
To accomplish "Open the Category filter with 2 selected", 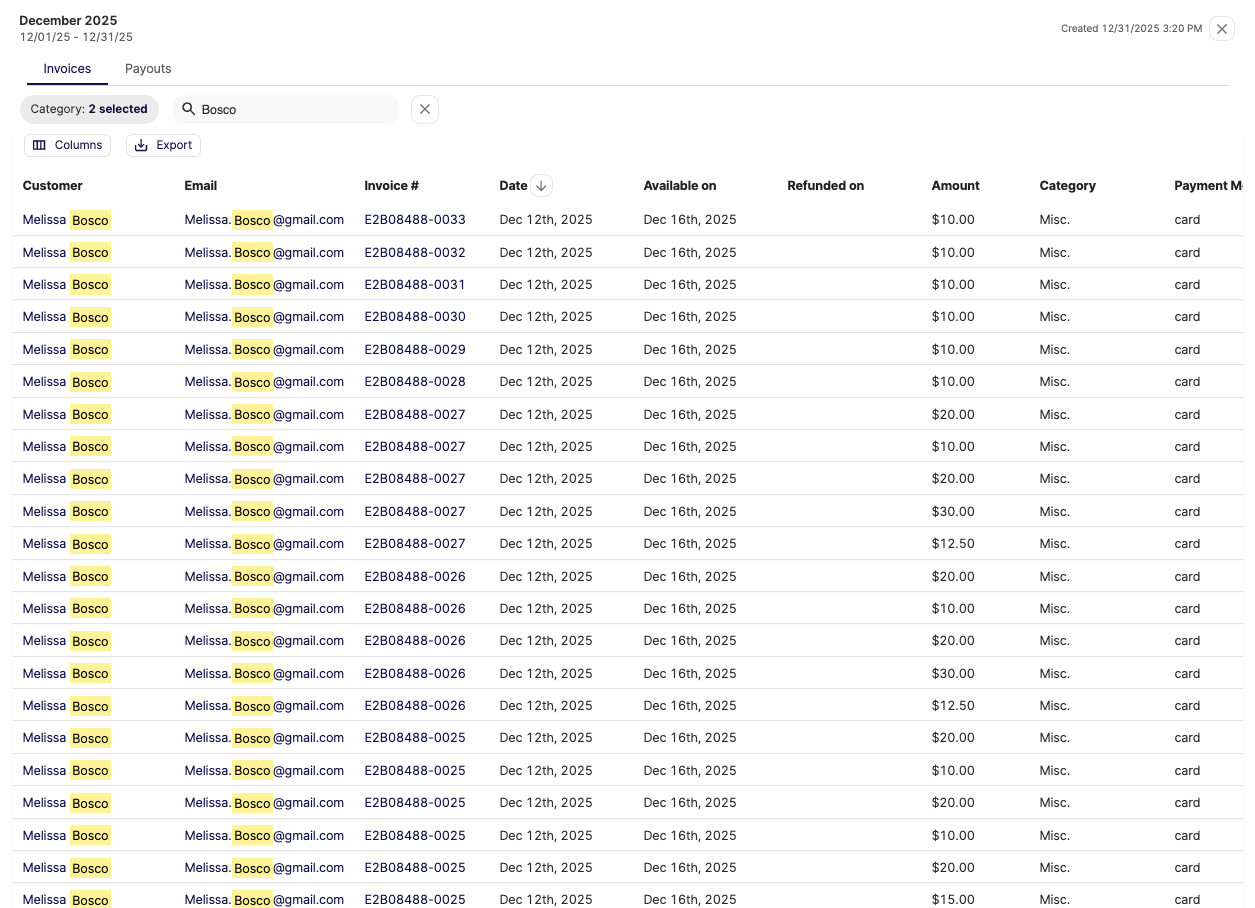I will [x=89, y=109].
